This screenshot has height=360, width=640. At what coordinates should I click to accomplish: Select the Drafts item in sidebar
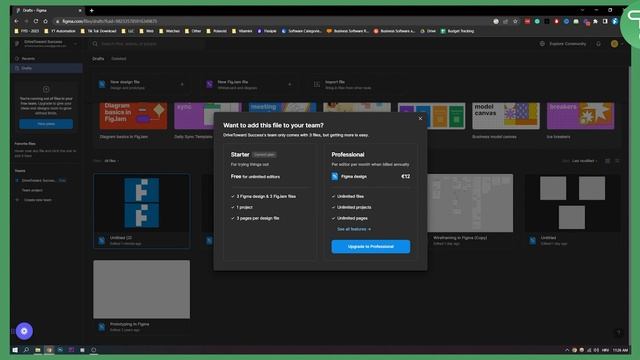(x=46, y=68)
